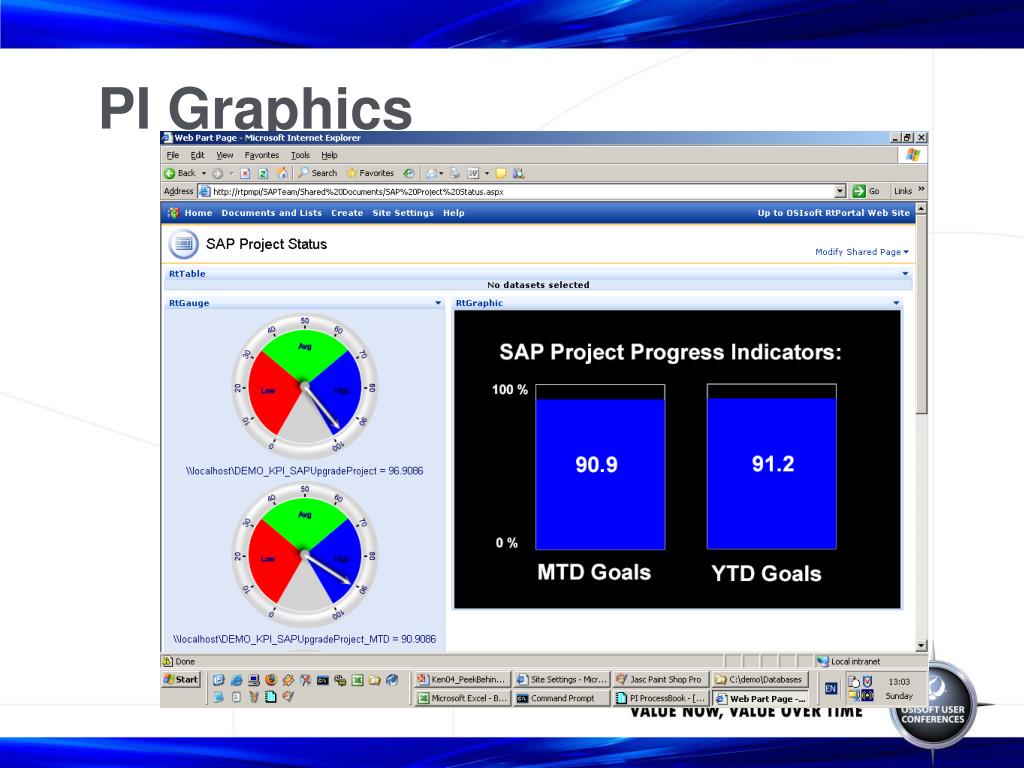Open the Search toolbar button
Image resolution: width=1024 pixels, height=768 pixels.
point(318,173)
